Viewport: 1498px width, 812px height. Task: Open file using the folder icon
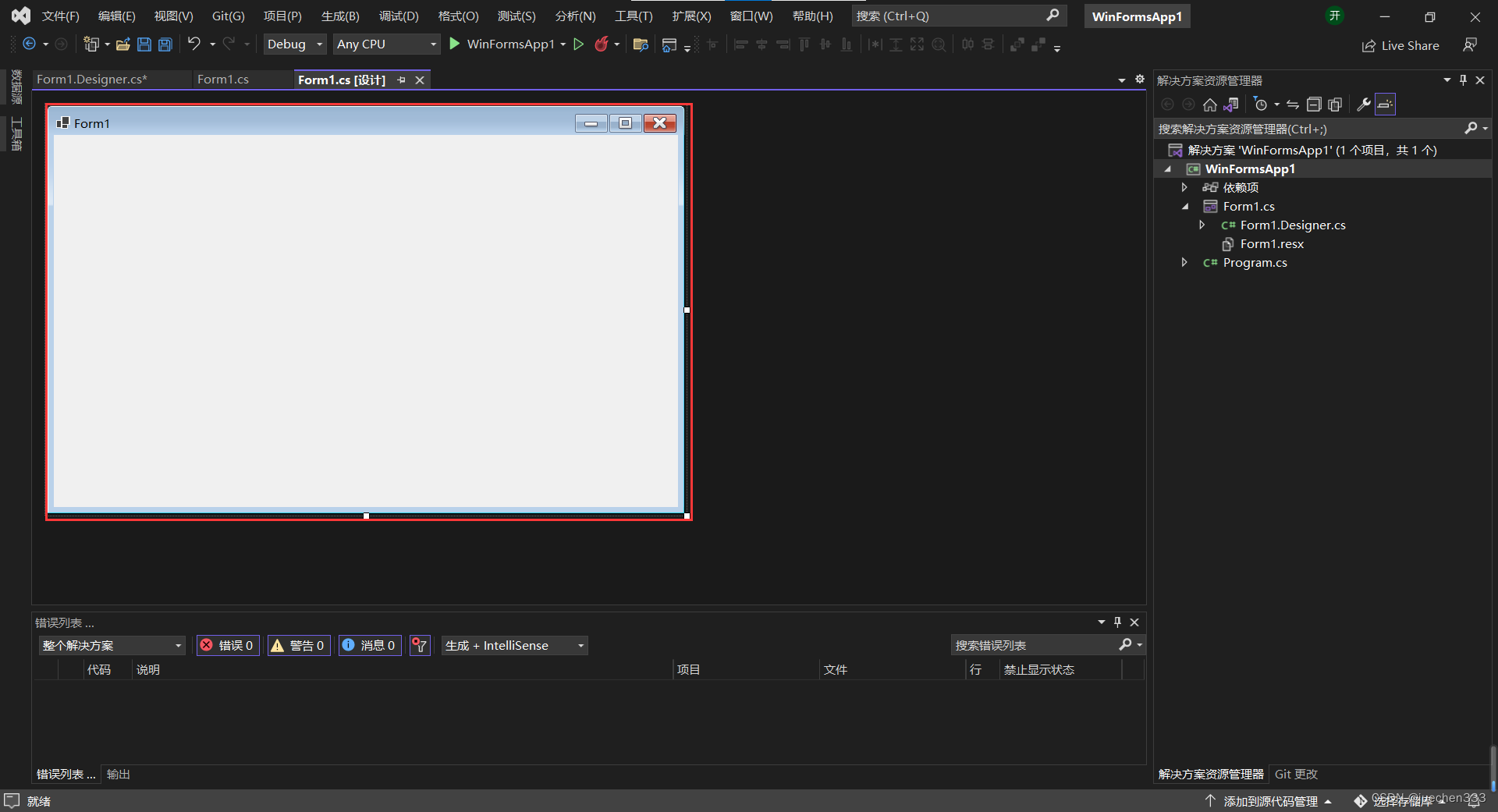click(123, 44)
